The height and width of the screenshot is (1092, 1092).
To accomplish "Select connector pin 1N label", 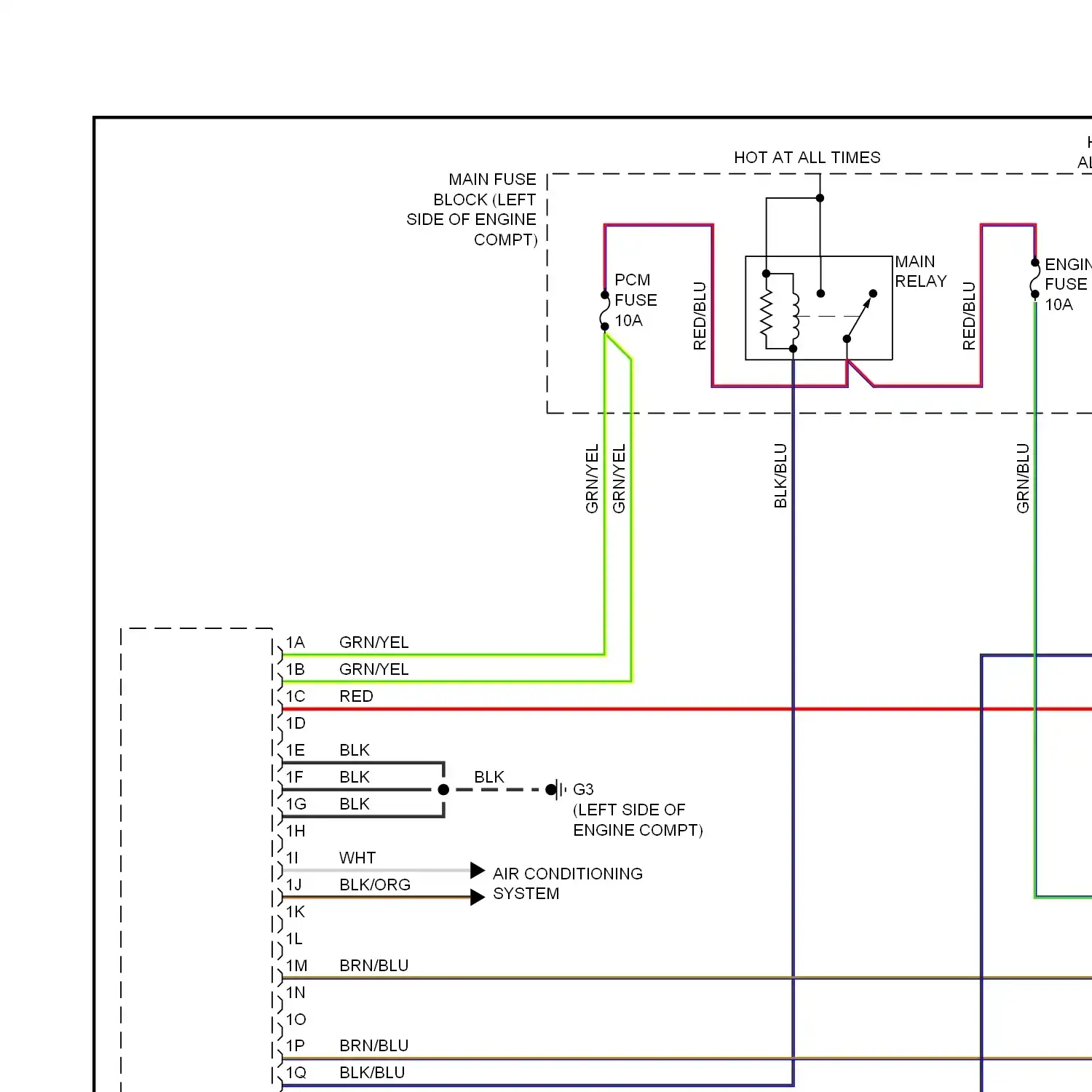I will [295, 992].
